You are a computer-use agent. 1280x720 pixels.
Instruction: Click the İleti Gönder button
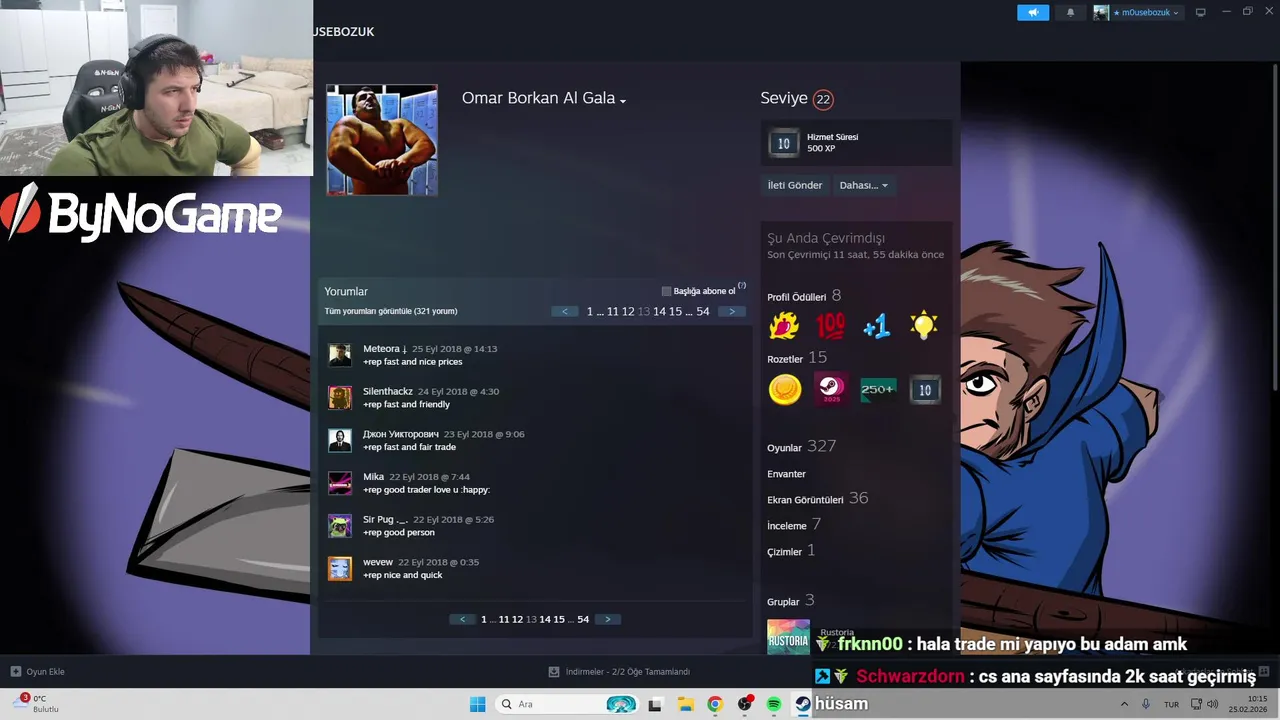pyautogui.click(x=795, y=185)
